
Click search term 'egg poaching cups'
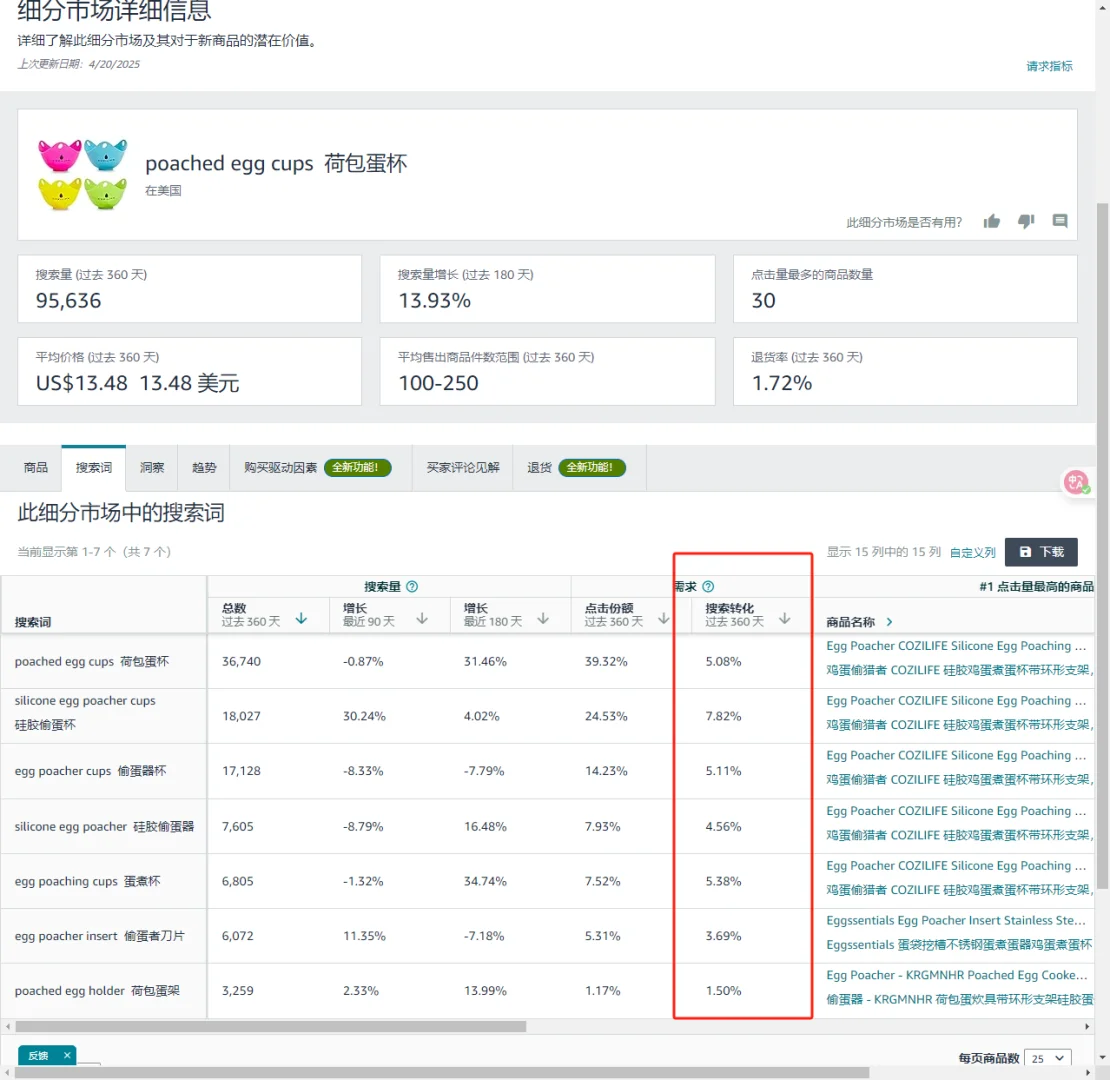tap(88, 881)
